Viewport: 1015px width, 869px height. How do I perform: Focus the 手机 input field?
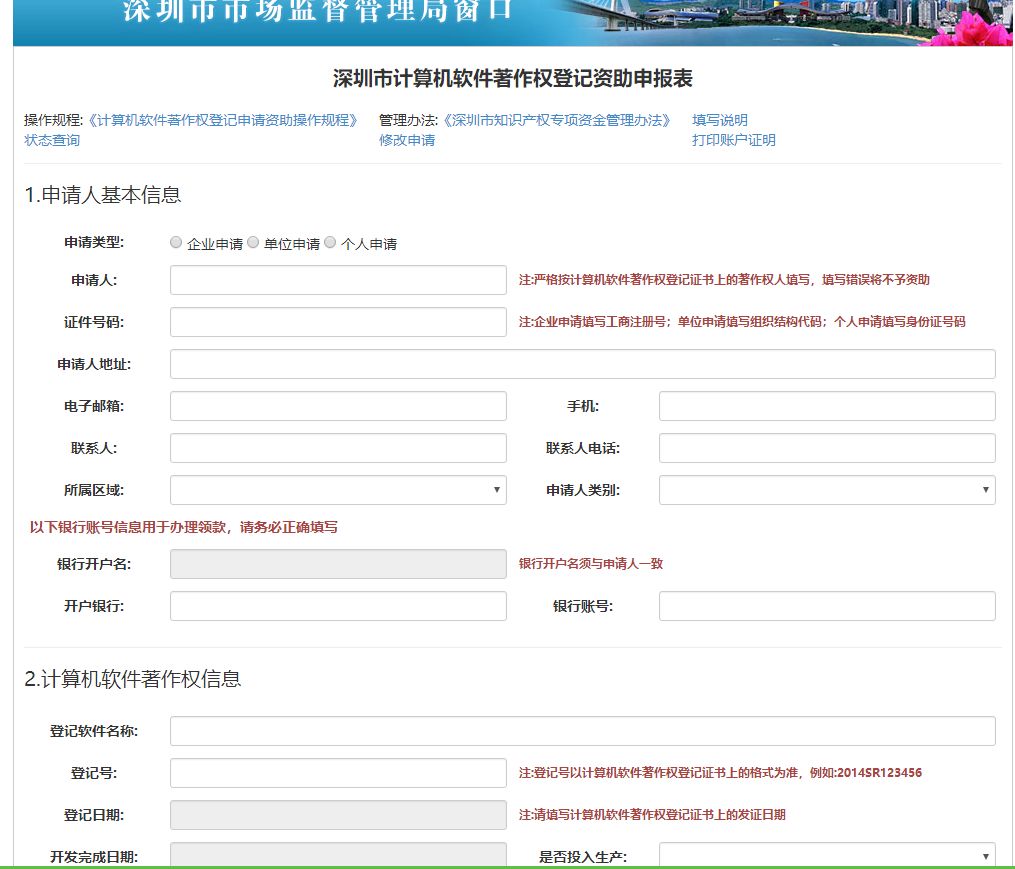tap(827, 406)
